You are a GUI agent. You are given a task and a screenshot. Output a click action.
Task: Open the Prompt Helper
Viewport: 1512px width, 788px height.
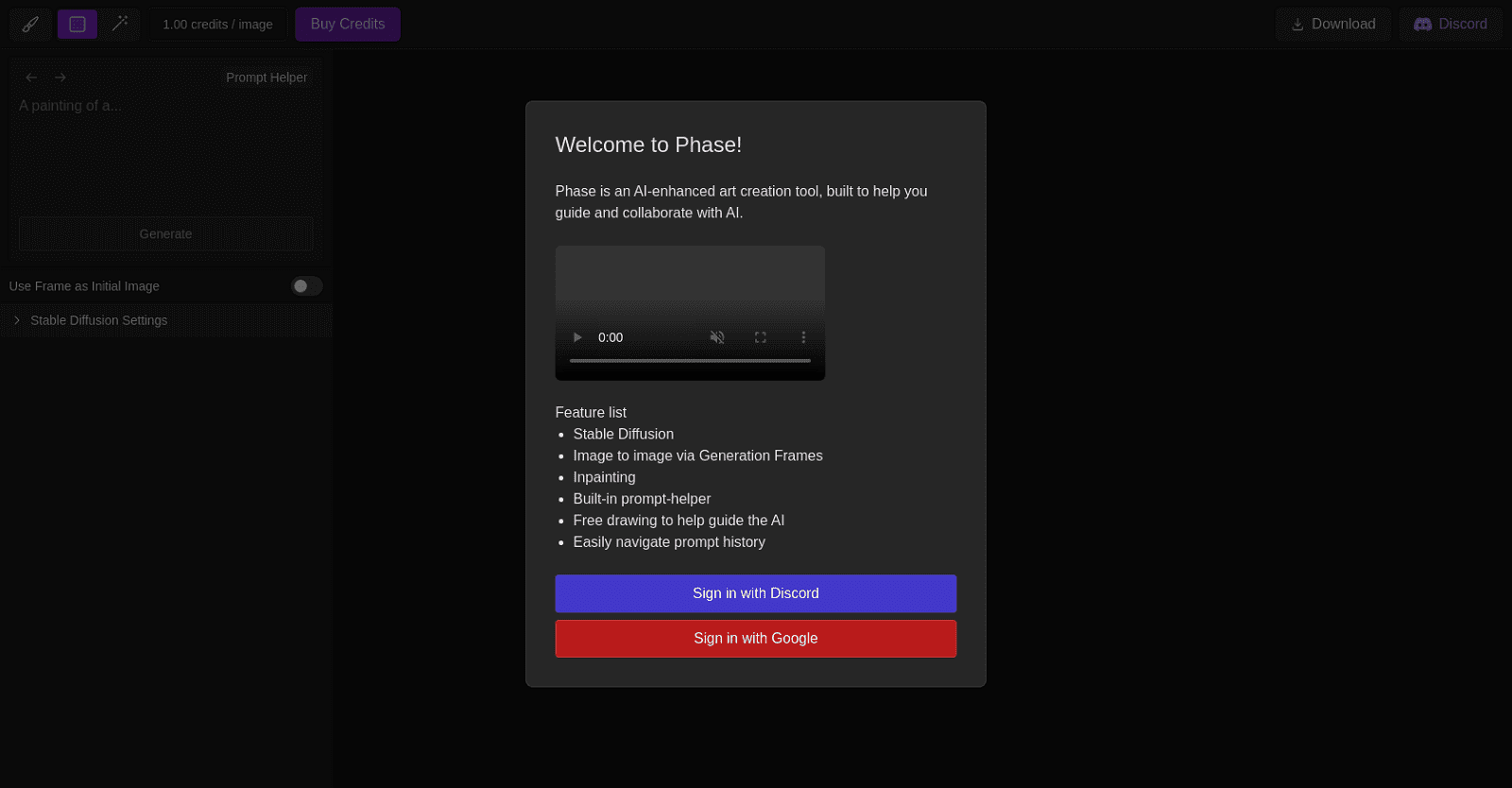[x=266, y=77]
